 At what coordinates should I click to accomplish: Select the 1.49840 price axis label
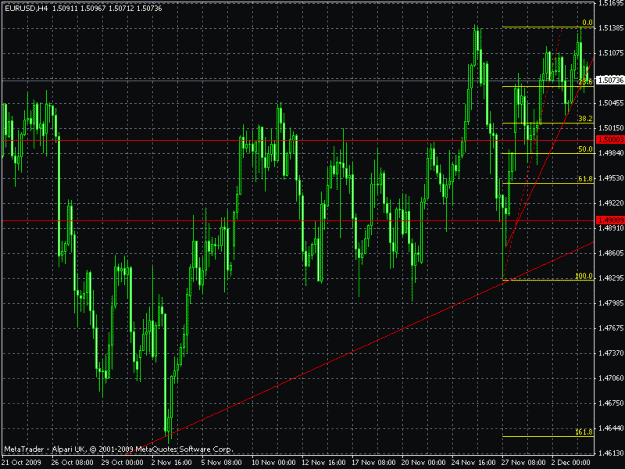[x=611, y=153]
